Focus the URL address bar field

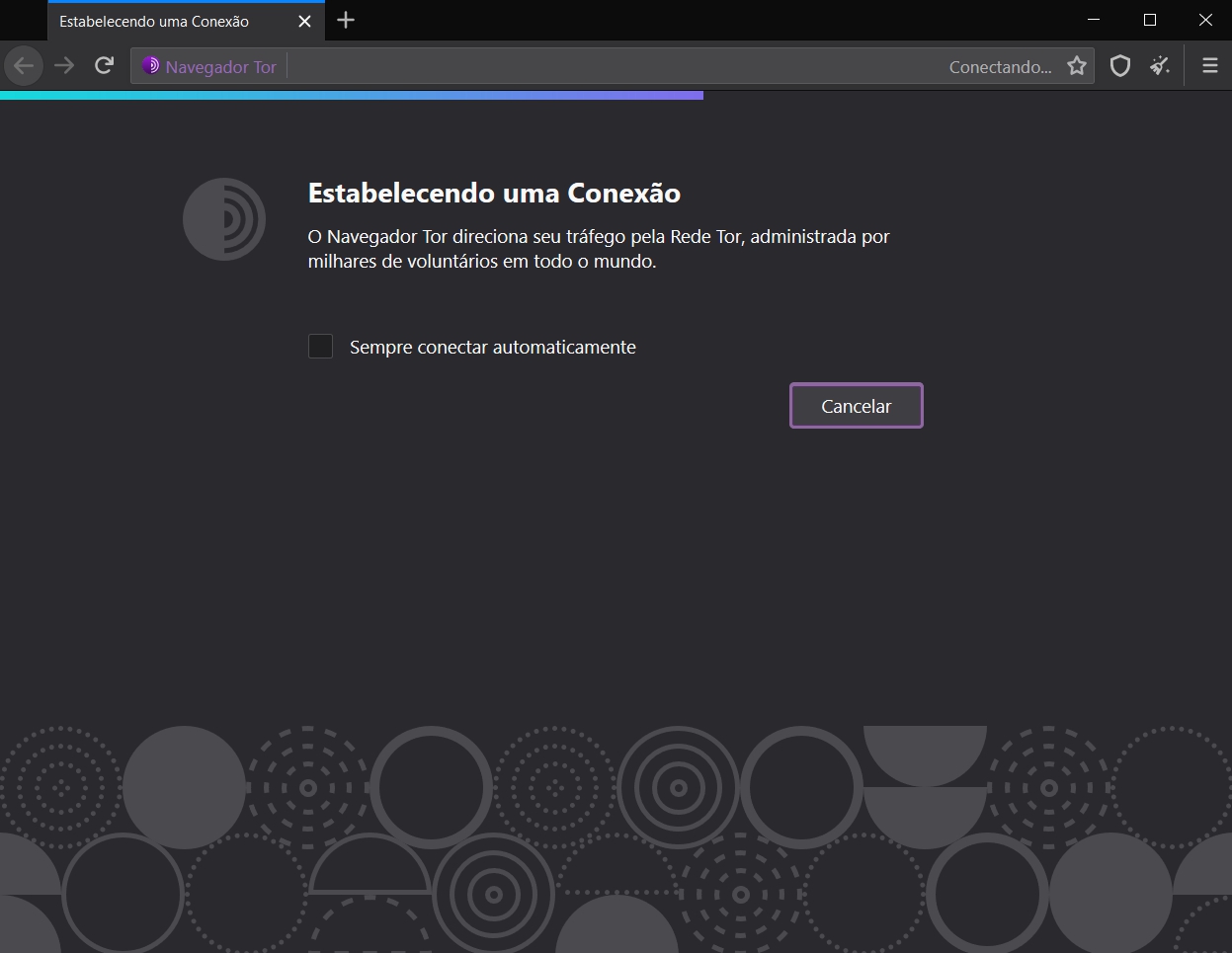[613, 66]
